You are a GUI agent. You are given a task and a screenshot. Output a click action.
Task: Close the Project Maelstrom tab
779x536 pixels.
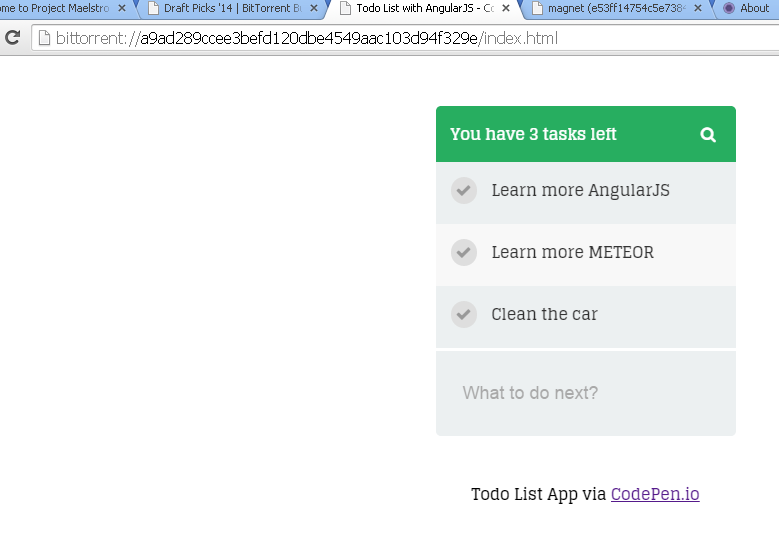click(122, 8)
